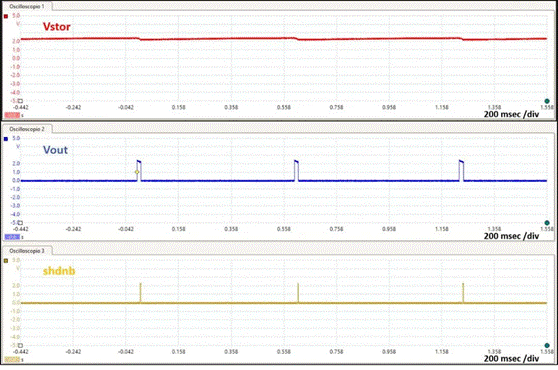Viewport: 558px width, 370px height.
Task: Select the small square marker at Vstor plot origin
Action: click(x=20, y=101)
